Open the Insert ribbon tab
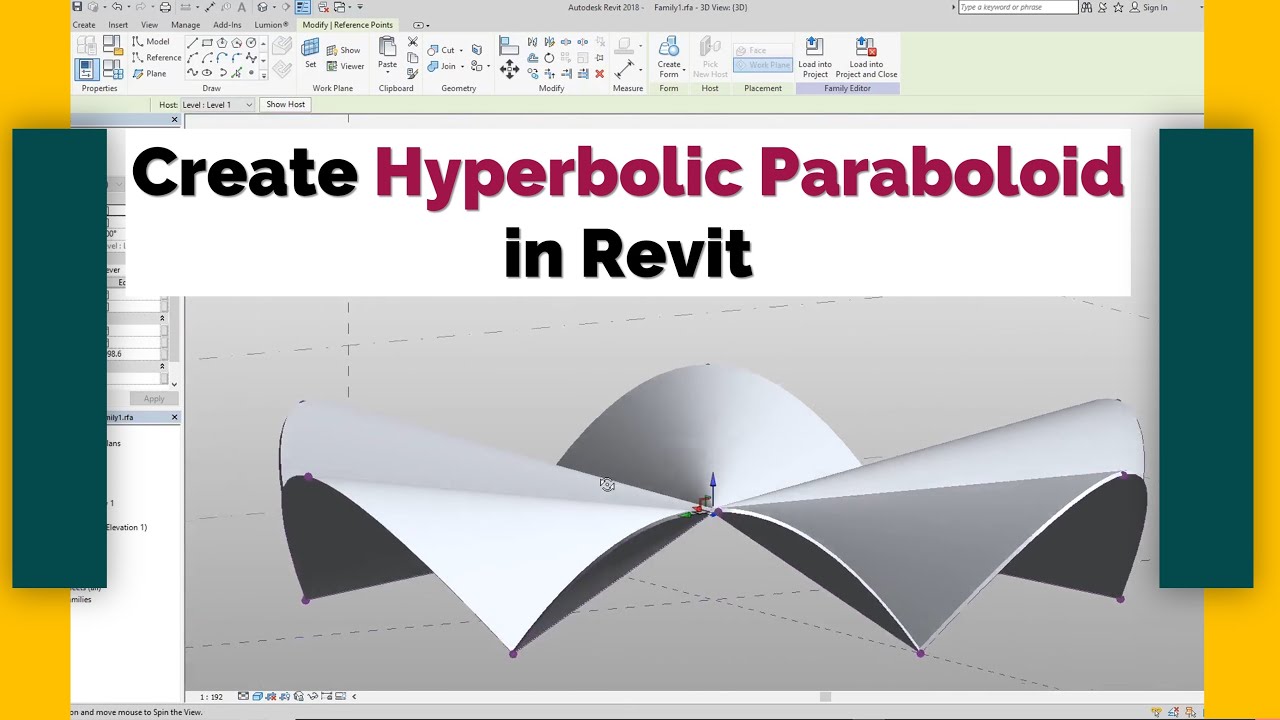Image resolution: width=1280 pixels, height=720 pixels. tap(118, 25)
